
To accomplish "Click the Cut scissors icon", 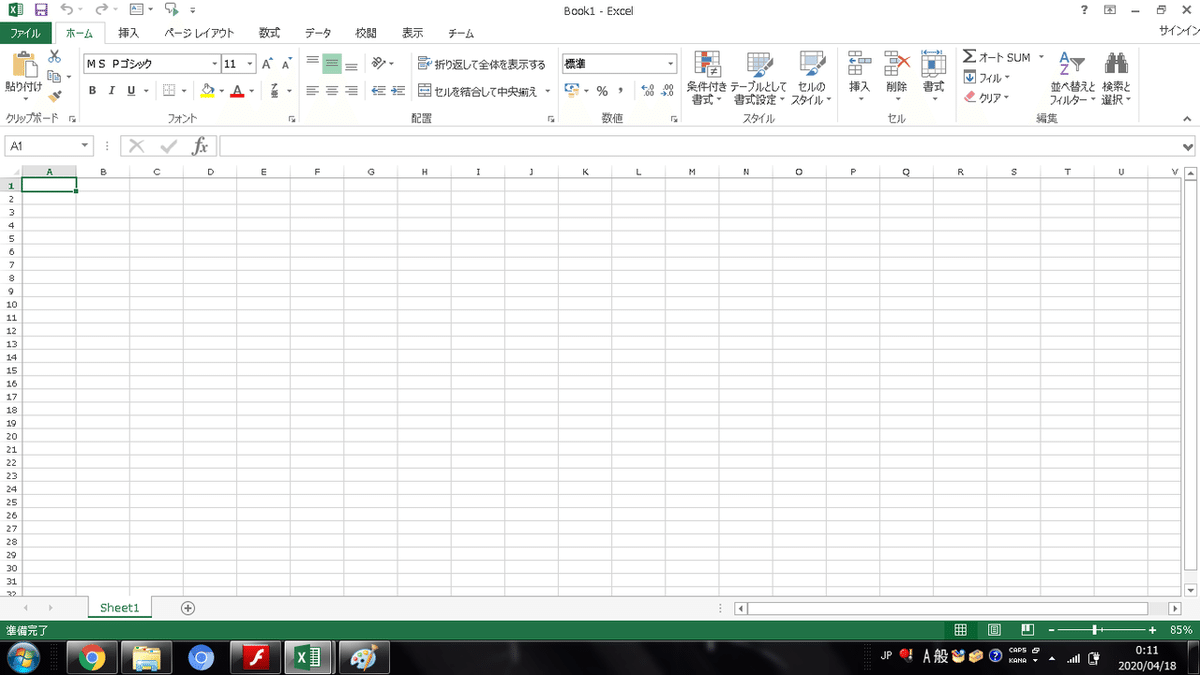I will 55,57.
